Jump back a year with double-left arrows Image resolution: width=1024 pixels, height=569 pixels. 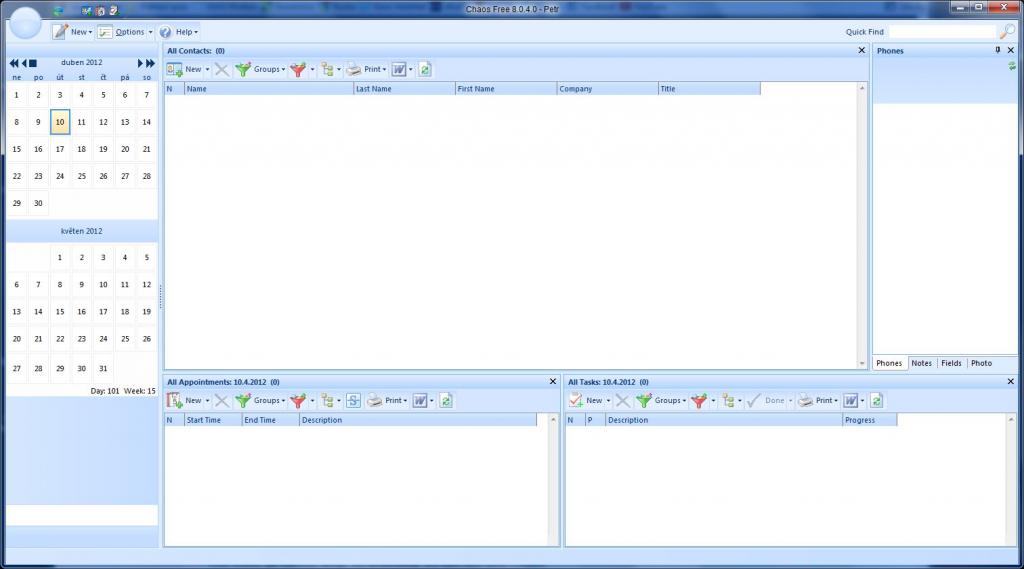coord(14,63)
